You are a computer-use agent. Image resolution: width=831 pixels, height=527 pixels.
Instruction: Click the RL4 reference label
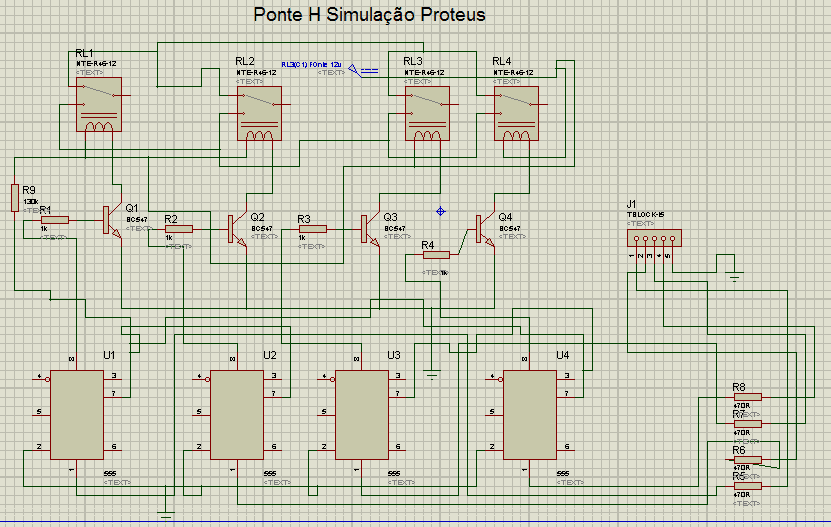(x=502, y=62)
